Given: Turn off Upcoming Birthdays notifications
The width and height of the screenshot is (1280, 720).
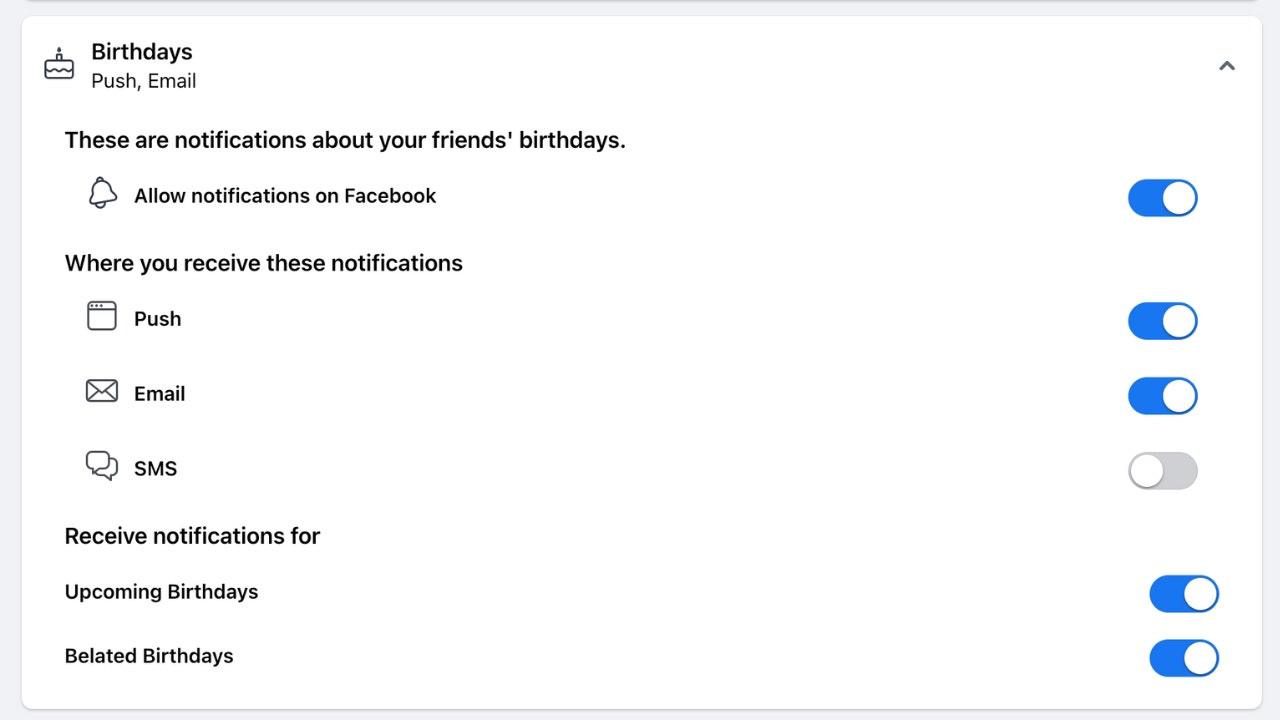Looking at the screenshot, I should click(x=1184, y=593).
